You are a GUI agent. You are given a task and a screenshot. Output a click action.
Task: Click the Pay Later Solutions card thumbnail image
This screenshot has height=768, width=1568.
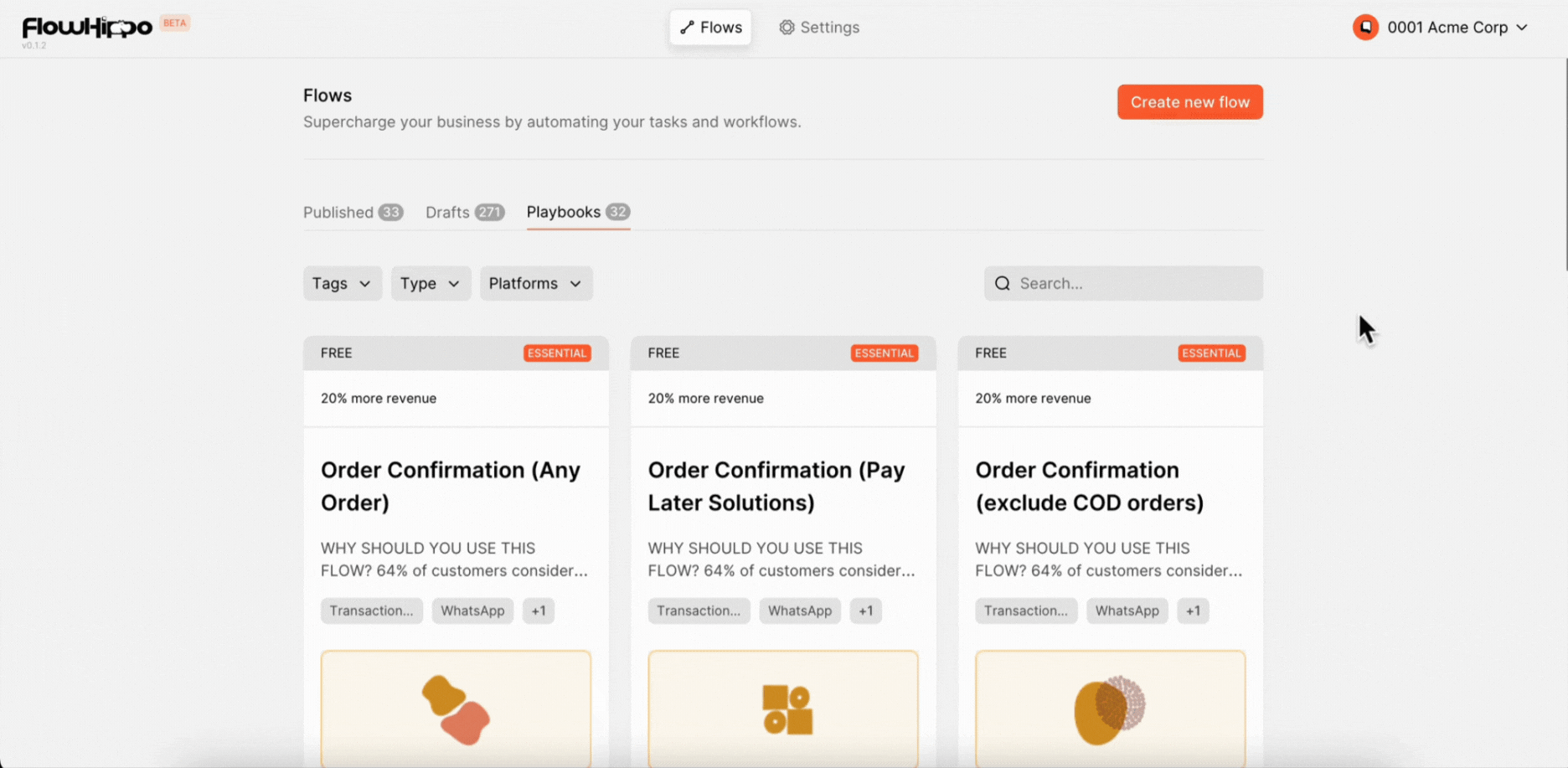tap(783, 709)
